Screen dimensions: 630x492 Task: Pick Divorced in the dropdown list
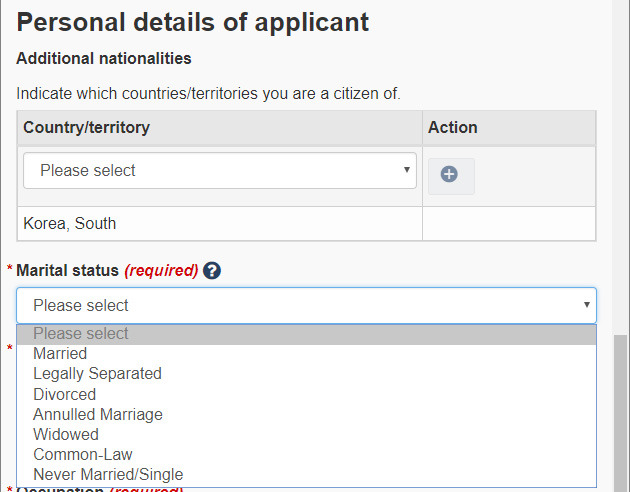(306, 394)
